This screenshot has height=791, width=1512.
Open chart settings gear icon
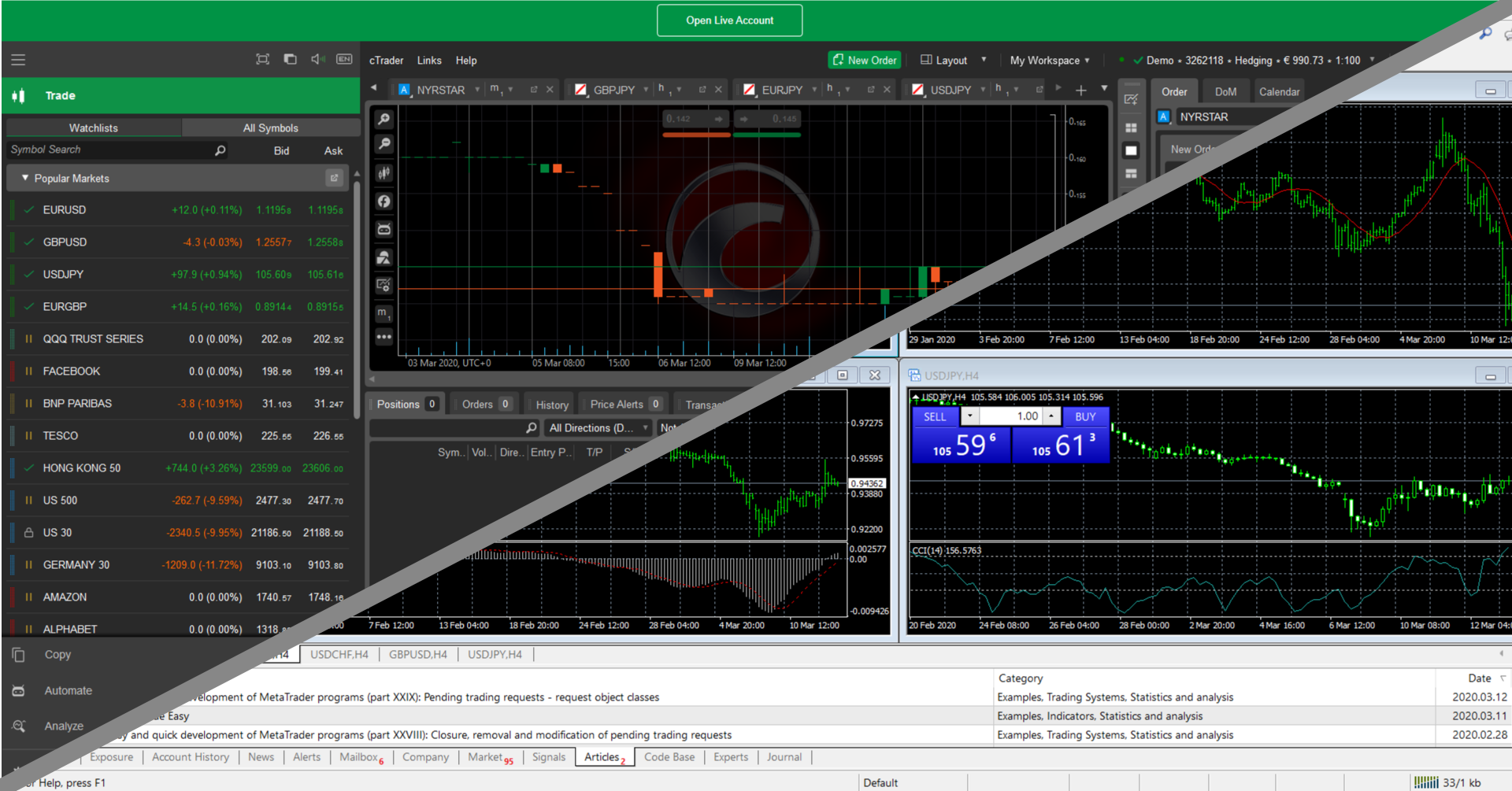coord(384,285)
